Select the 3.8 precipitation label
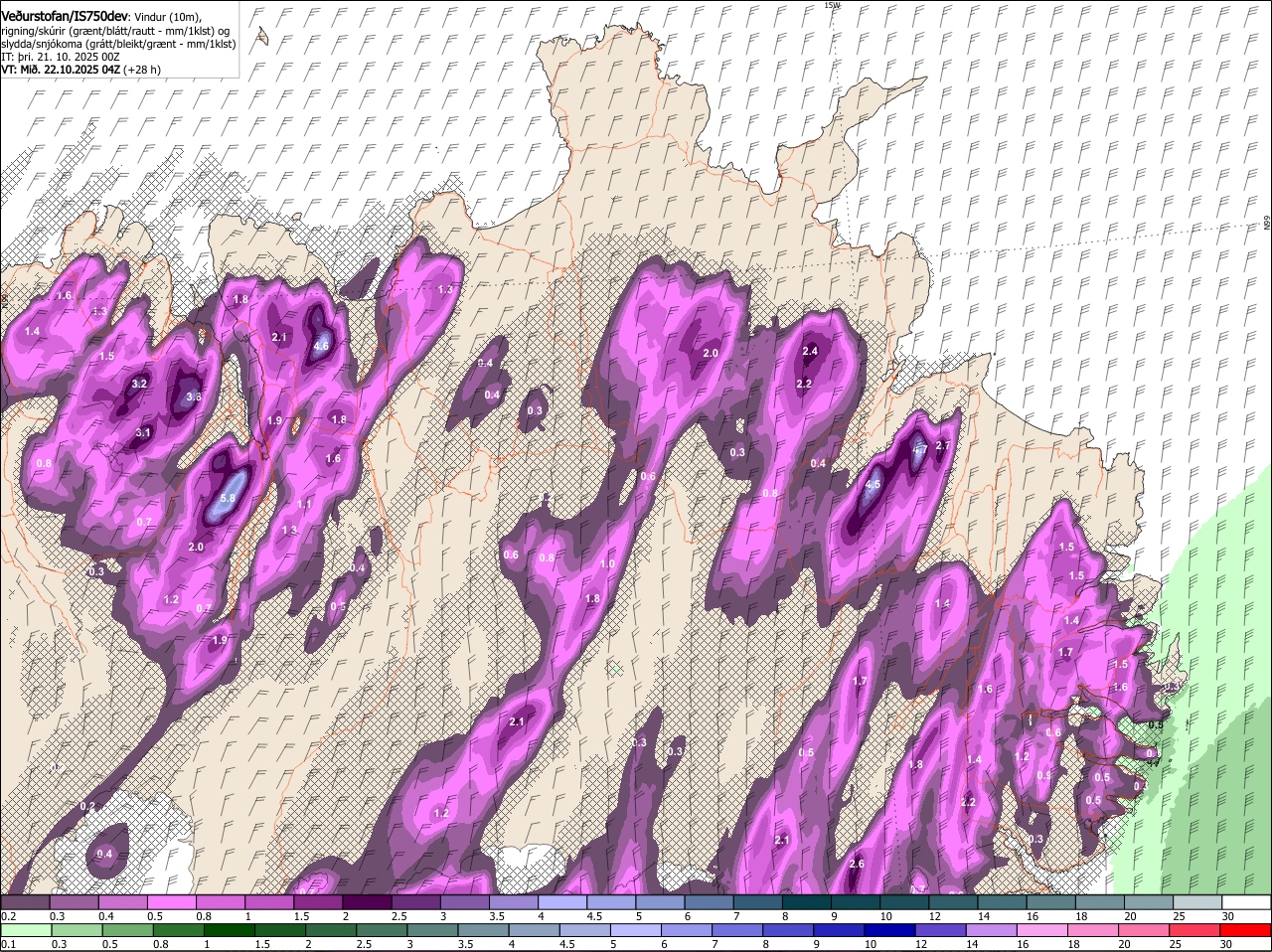Image resolution: width=1272 pixels, height=952 pixels. [194, 397]
